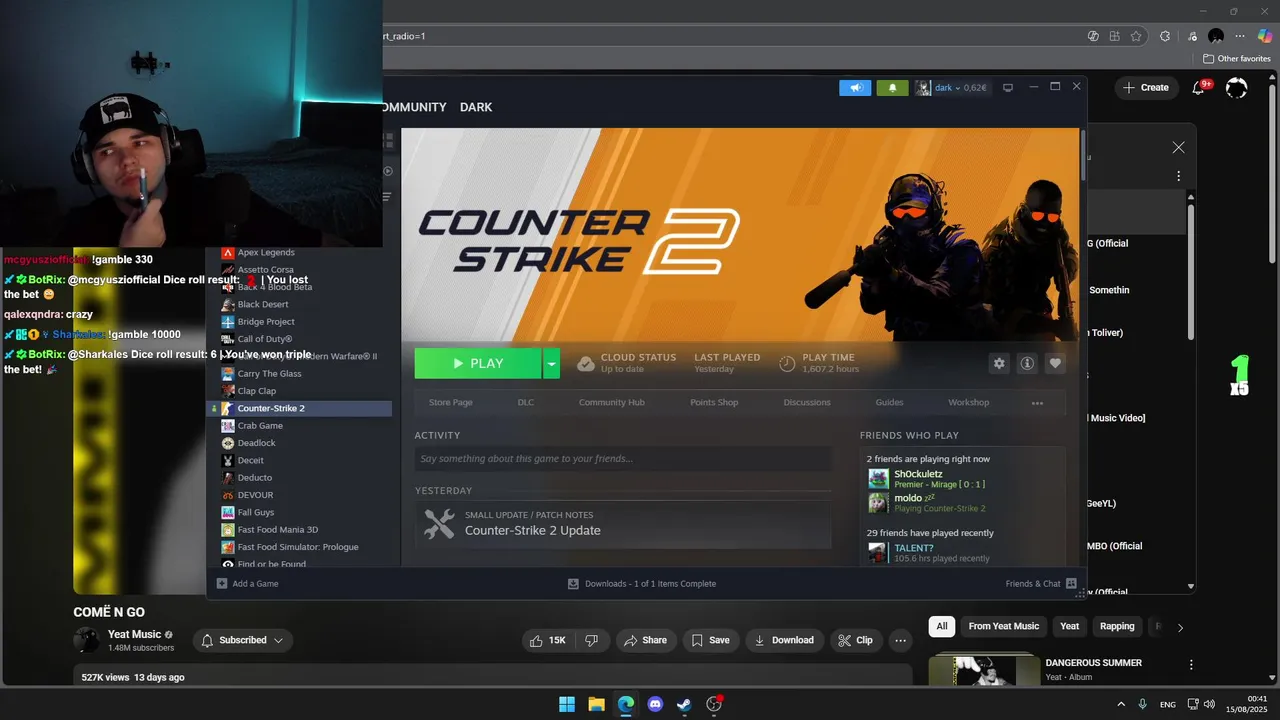
Task: Select Fast Food Simulator: Prologue entry
Action: (x=297, y=547)
